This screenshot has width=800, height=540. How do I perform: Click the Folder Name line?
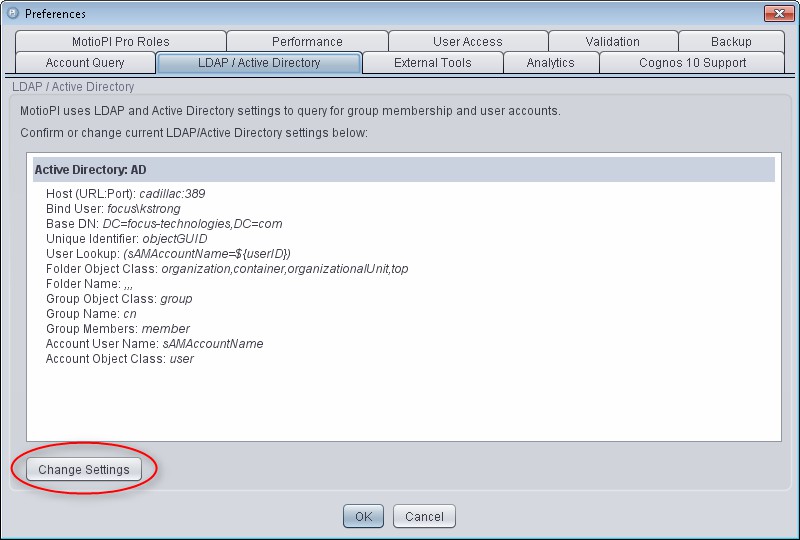[89, 284]
